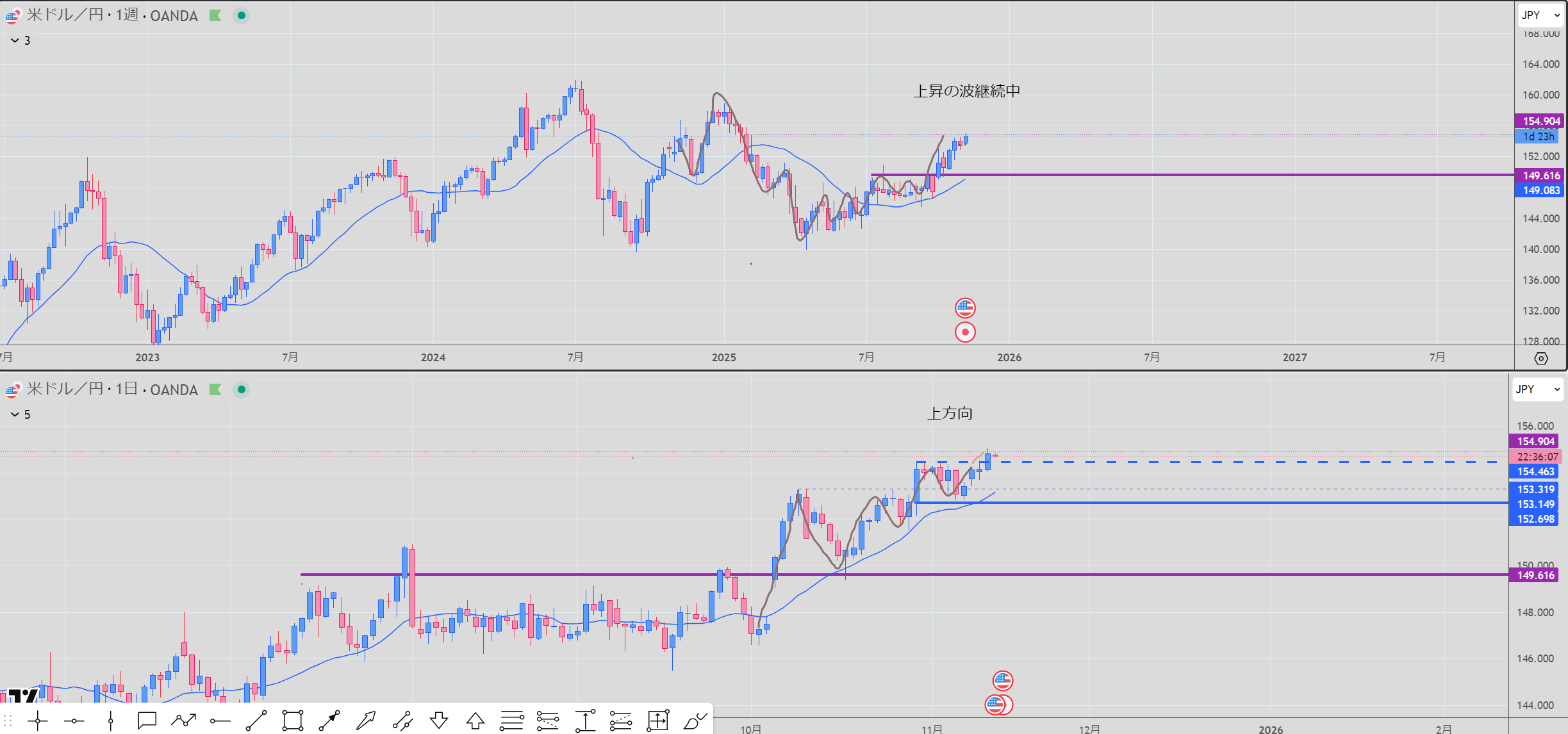1568x734 pixels.
Task: Select the parallel channel tool
Action: click(x=402, y=721)
